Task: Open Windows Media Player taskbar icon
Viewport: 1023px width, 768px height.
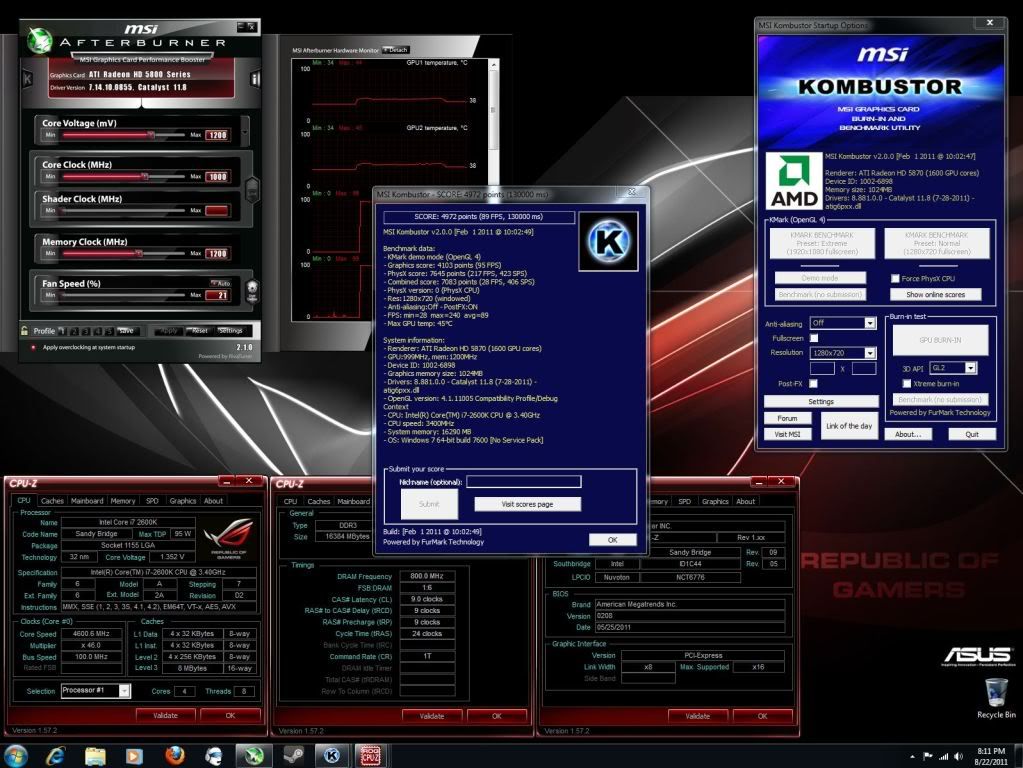Action: [134, 756]
